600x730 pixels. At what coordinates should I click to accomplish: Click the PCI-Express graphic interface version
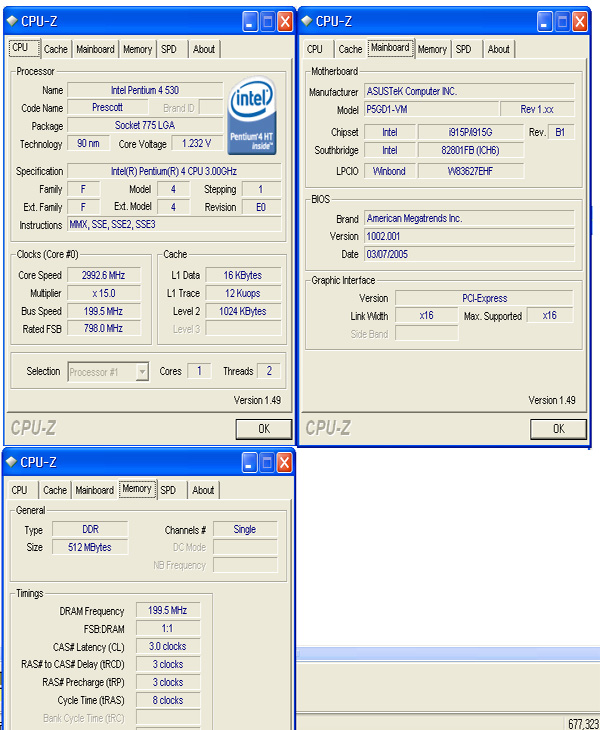(484, 298)
